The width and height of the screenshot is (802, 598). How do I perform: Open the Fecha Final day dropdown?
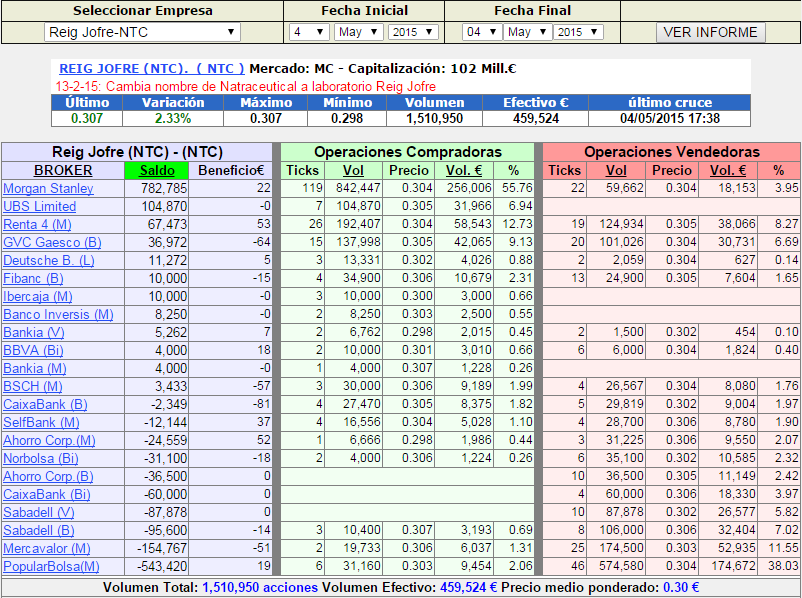pyautogui.click(x=481, y=32)
